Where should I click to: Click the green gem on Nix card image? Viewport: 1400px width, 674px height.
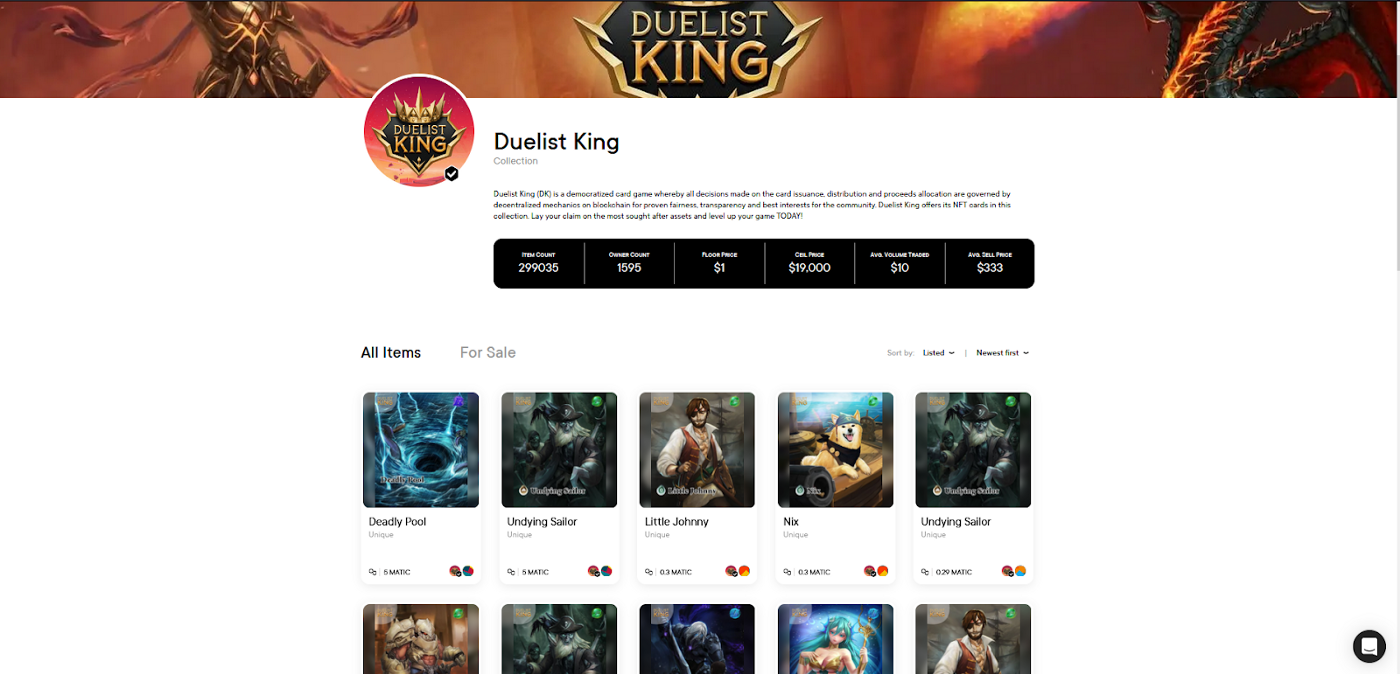(873, 402)
